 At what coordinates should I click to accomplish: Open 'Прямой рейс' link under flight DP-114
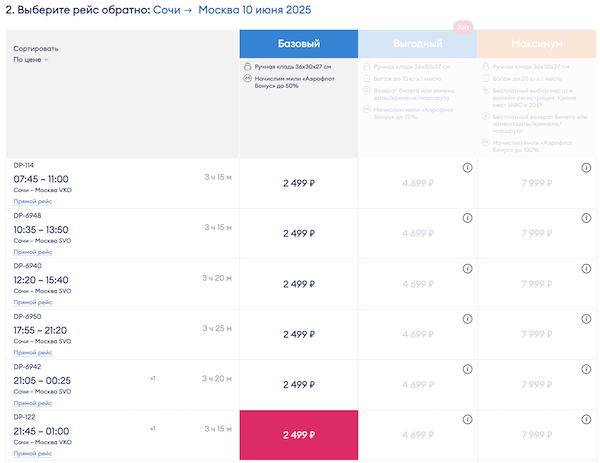click(31, 202)
